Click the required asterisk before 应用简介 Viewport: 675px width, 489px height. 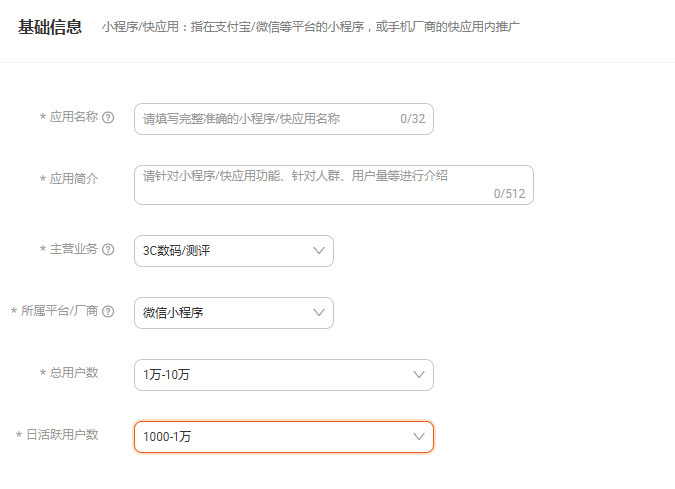[x=43, y=179]
